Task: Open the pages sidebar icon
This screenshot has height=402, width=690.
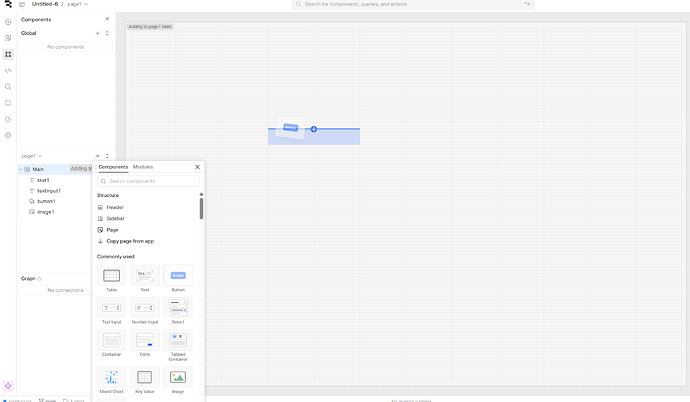Action: pos(8,38)
